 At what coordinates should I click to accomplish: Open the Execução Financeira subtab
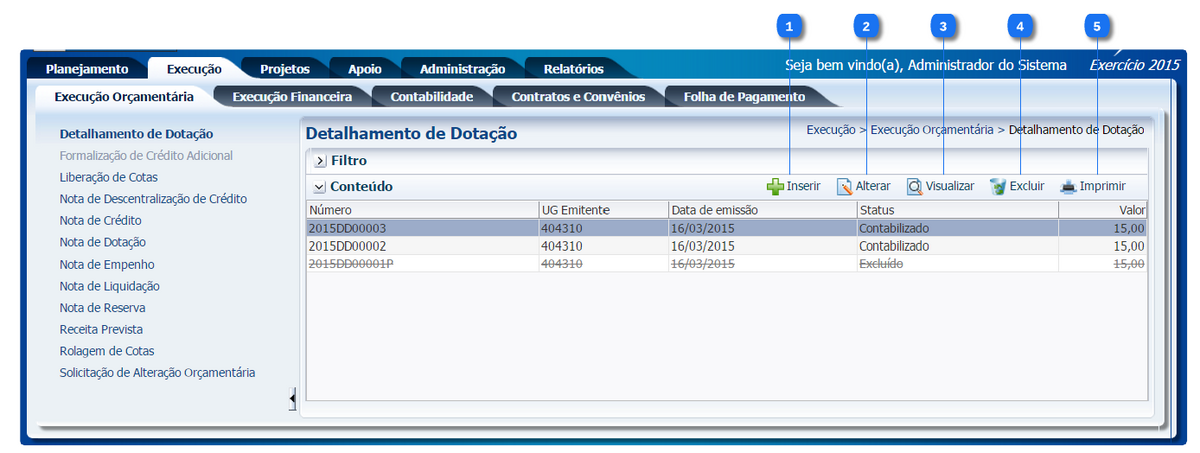click(291, 97)
